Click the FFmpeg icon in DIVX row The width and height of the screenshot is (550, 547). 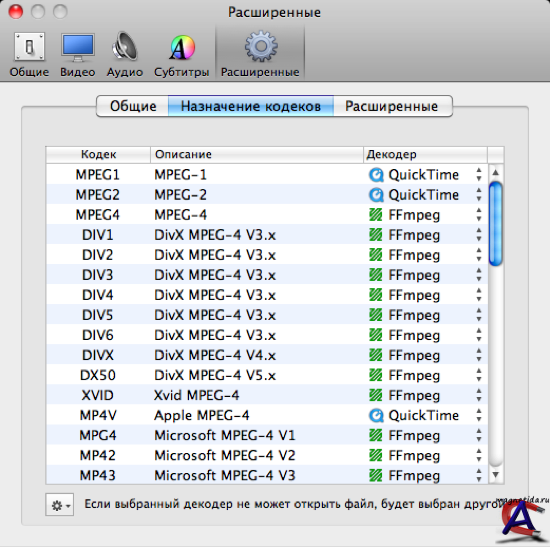376,355
